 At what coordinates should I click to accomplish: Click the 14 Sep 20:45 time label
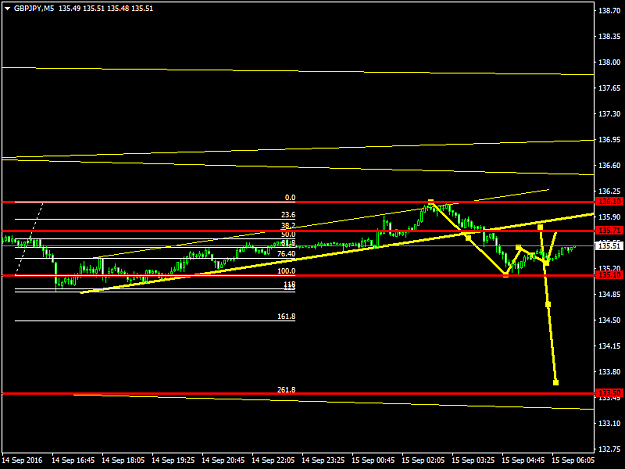[223, 460]
